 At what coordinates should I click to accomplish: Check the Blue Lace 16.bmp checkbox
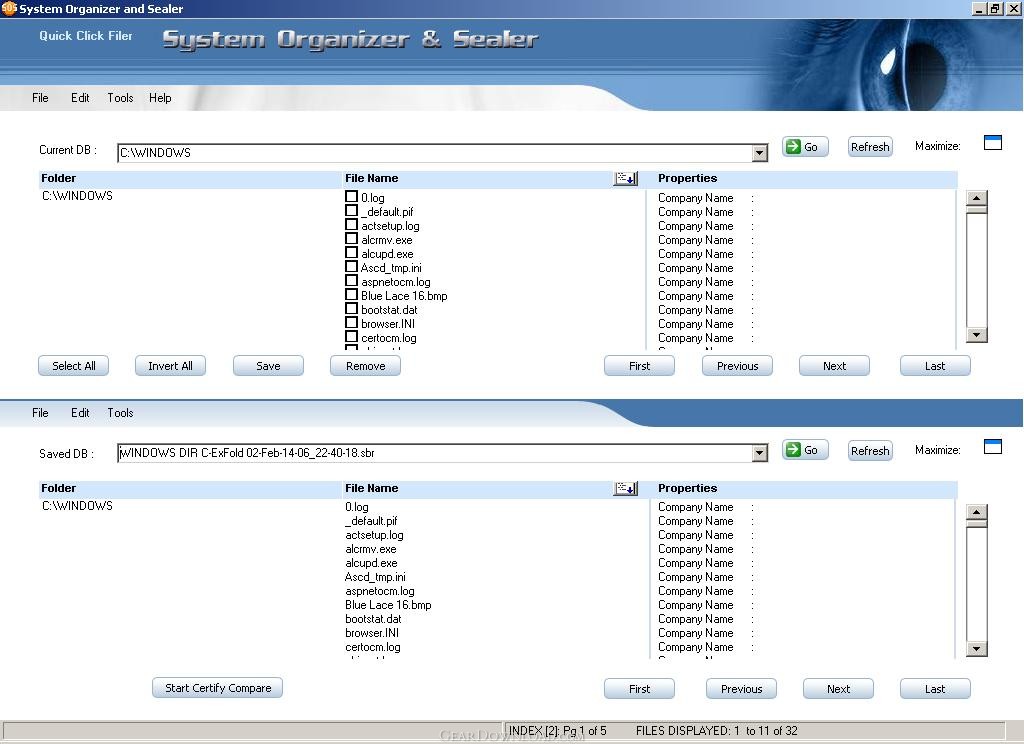tap(351, 295)
